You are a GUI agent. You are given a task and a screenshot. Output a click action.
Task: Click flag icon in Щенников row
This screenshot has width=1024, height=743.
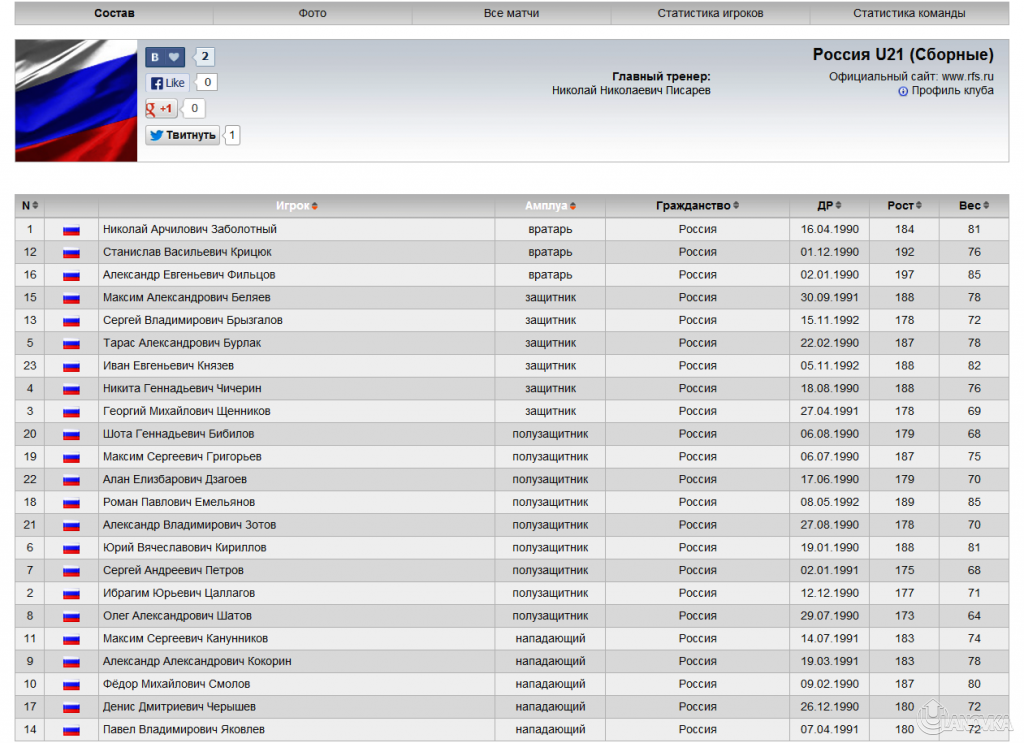click(71, 412)
